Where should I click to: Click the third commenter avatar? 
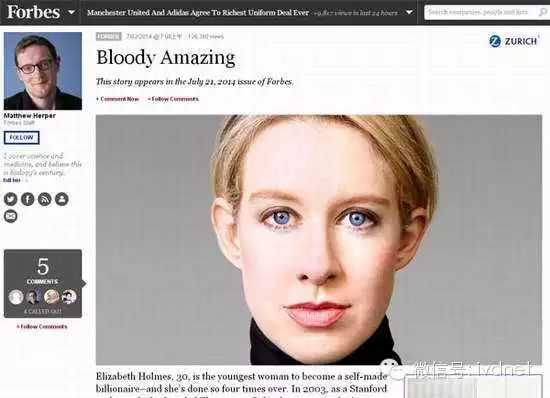(x=51, y=297)
